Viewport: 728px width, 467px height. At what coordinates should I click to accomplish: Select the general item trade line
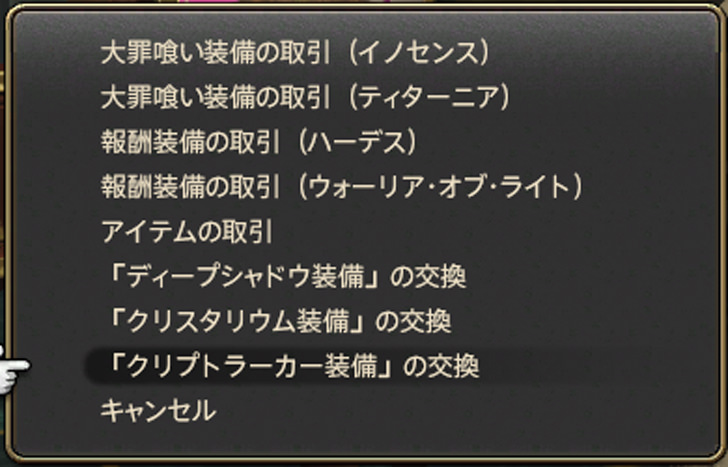(x=187, y=232)
